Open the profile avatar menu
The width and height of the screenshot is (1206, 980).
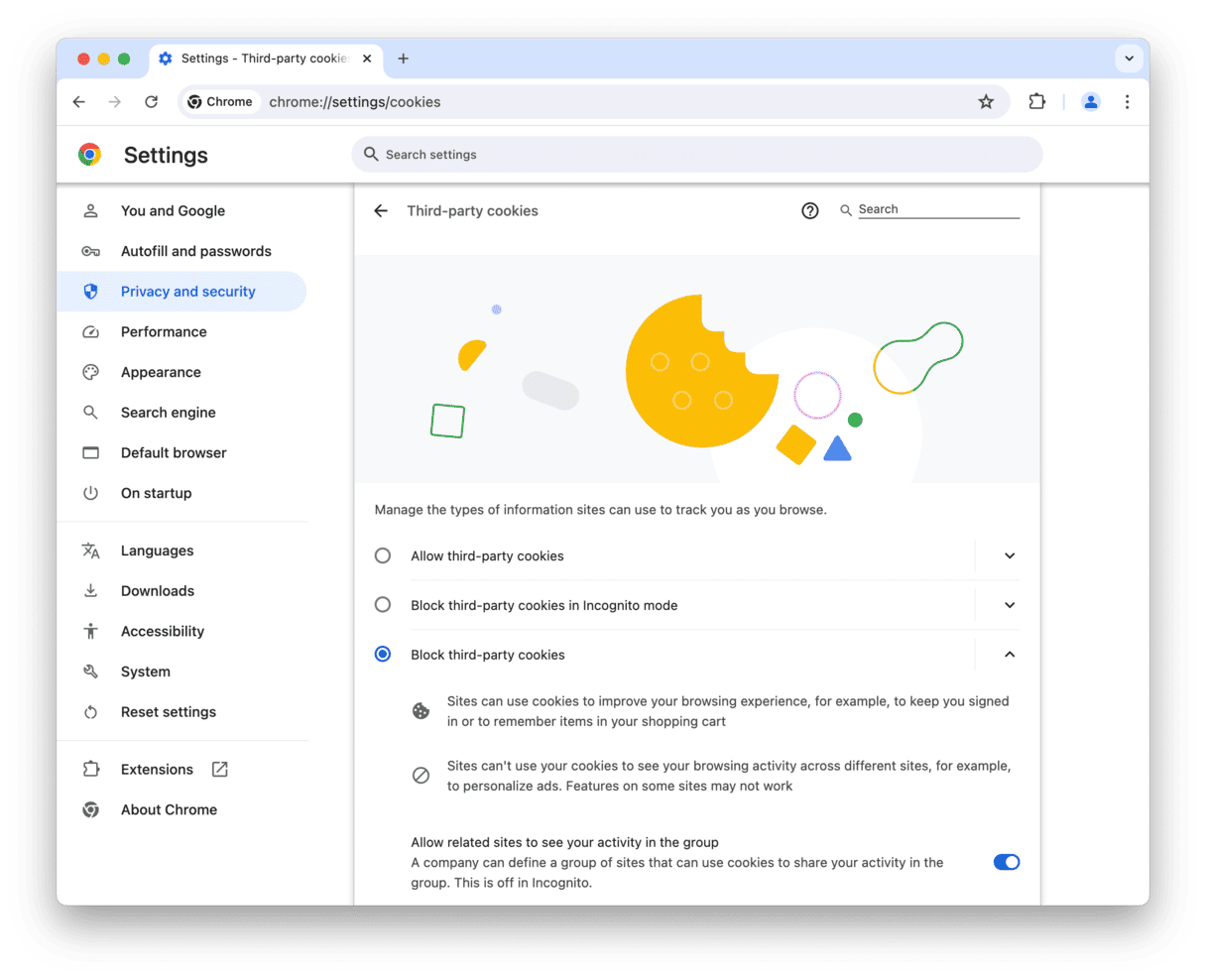[x=1091, y=102]
